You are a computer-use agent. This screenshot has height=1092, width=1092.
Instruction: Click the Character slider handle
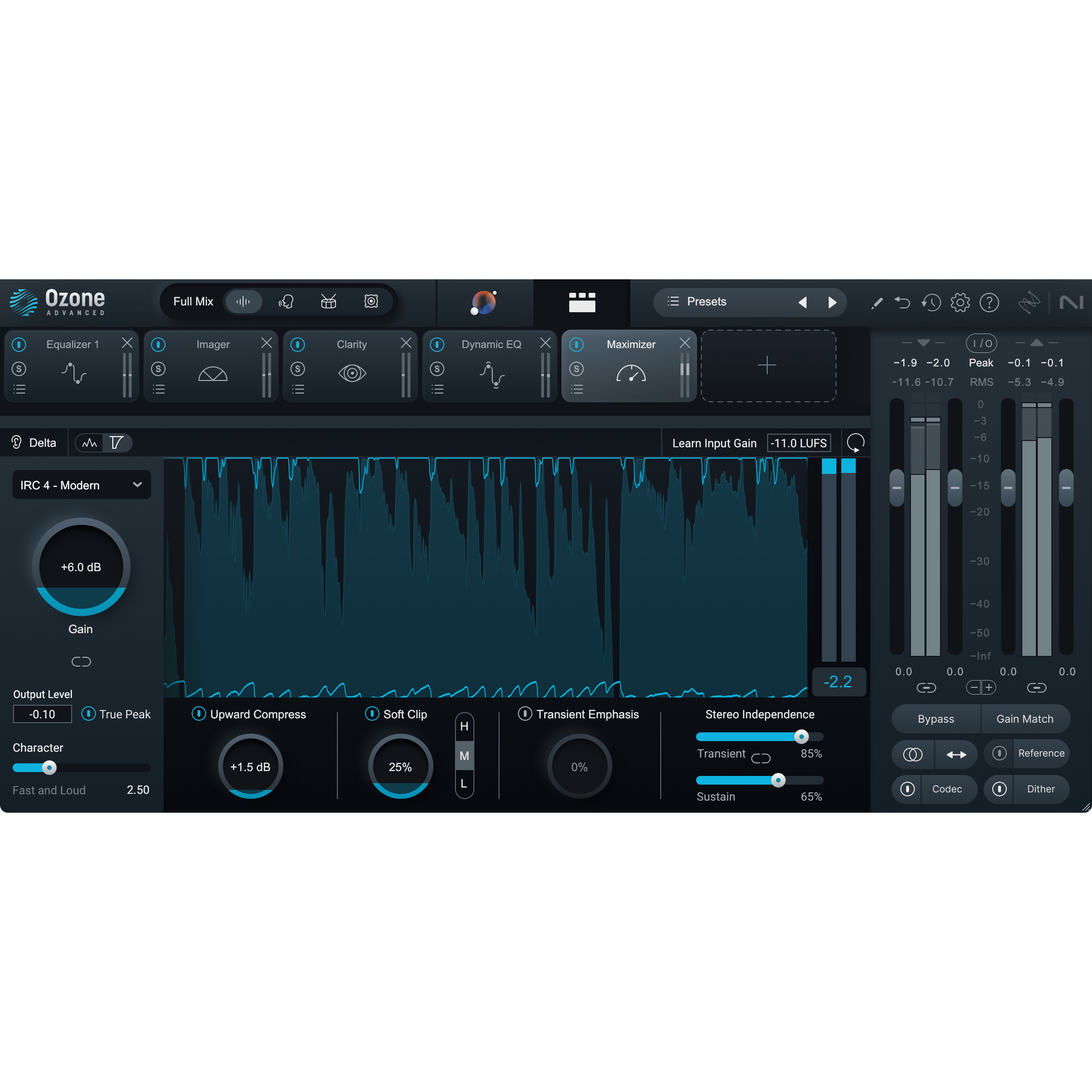50,767
